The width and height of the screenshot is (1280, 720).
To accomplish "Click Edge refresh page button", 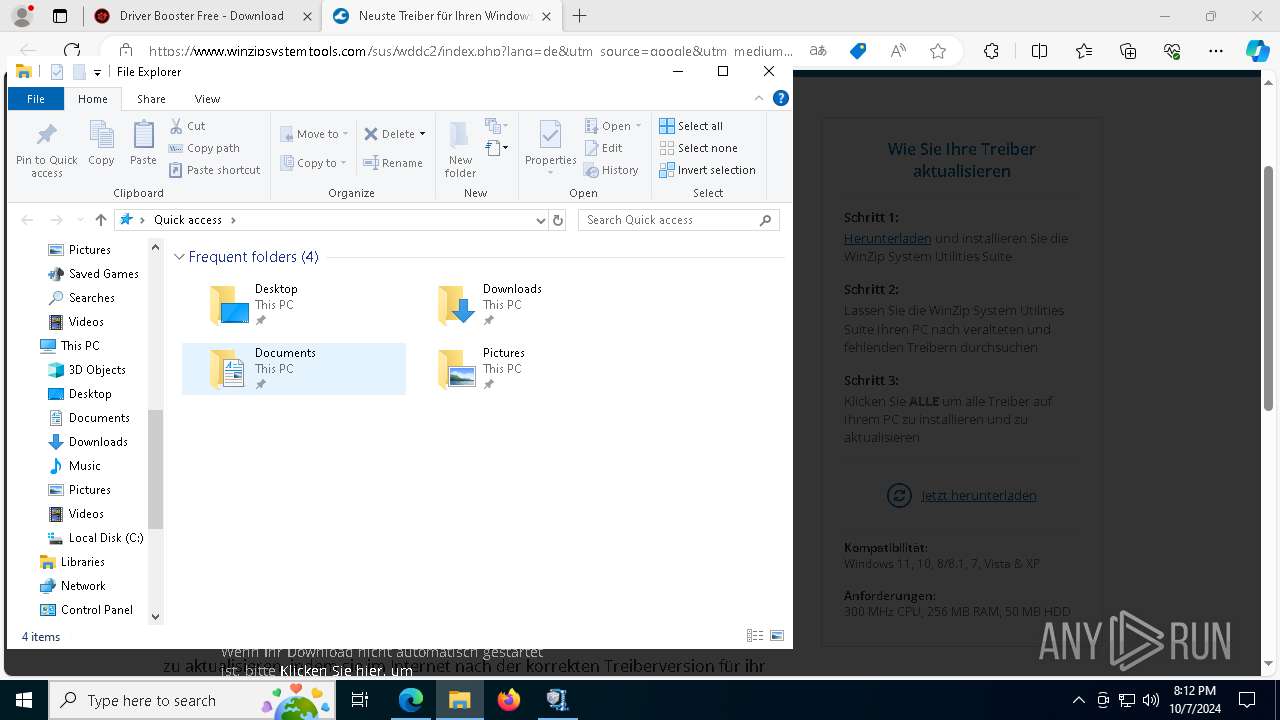I will [x=72, y=51].
